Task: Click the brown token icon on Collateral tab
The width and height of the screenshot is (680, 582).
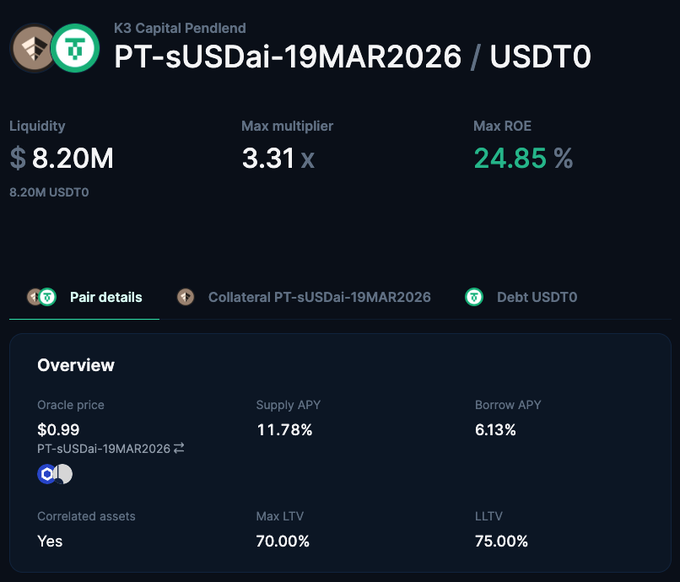Action: [x=185, y=297]
